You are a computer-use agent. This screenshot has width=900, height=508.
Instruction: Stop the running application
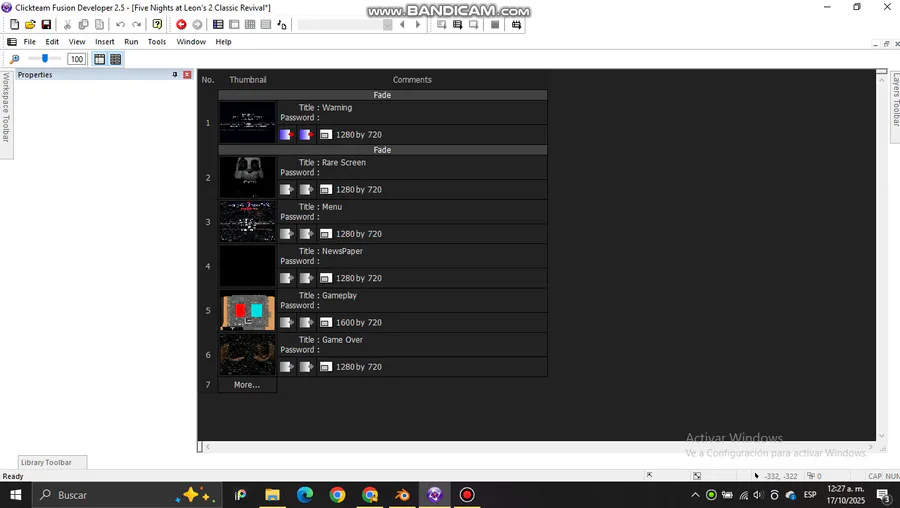point(495,24)
